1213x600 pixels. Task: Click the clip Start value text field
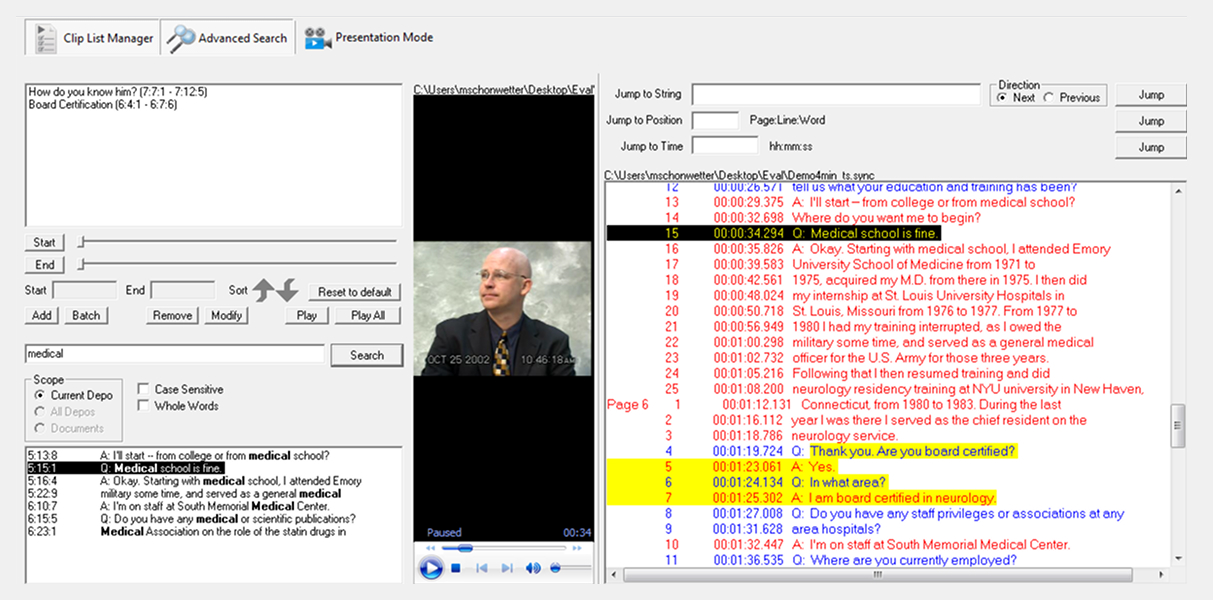(84, 291)
